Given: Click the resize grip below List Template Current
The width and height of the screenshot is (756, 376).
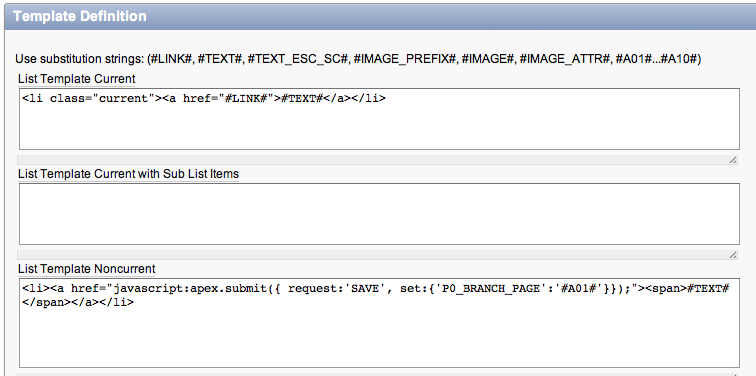Looking at the screenshot, I should point(732,160).
